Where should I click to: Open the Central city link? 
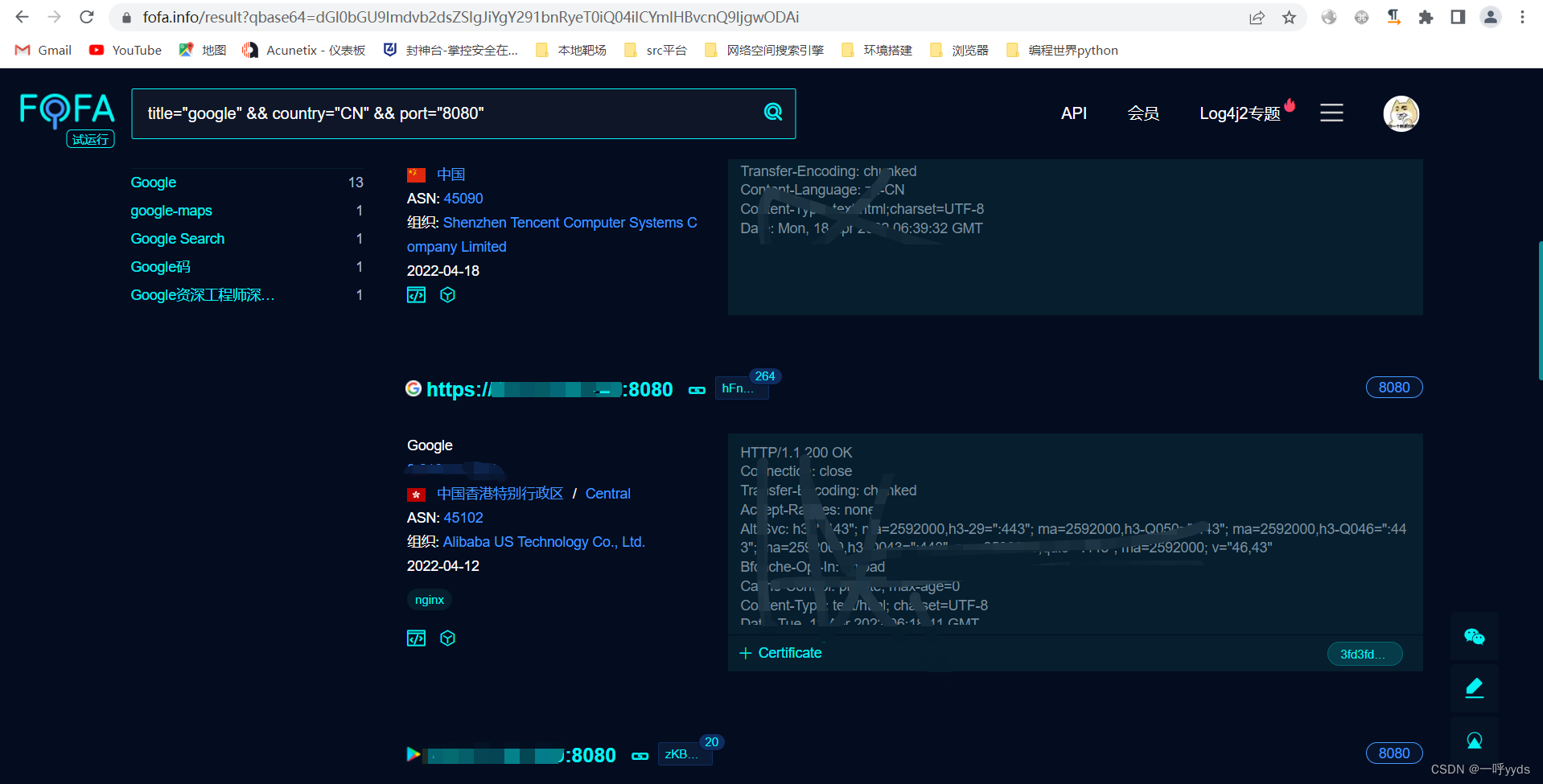coord(608,494)
